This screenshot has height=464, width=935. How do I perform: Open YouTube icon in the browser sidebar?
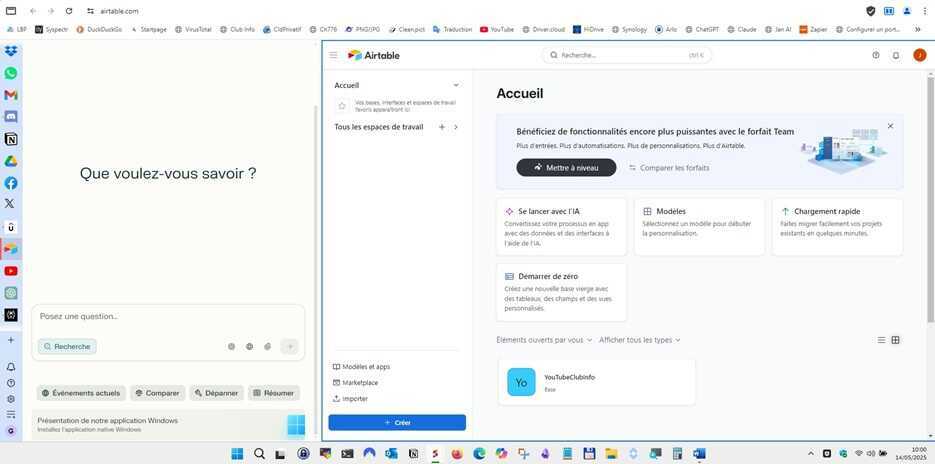click(11, 271)
